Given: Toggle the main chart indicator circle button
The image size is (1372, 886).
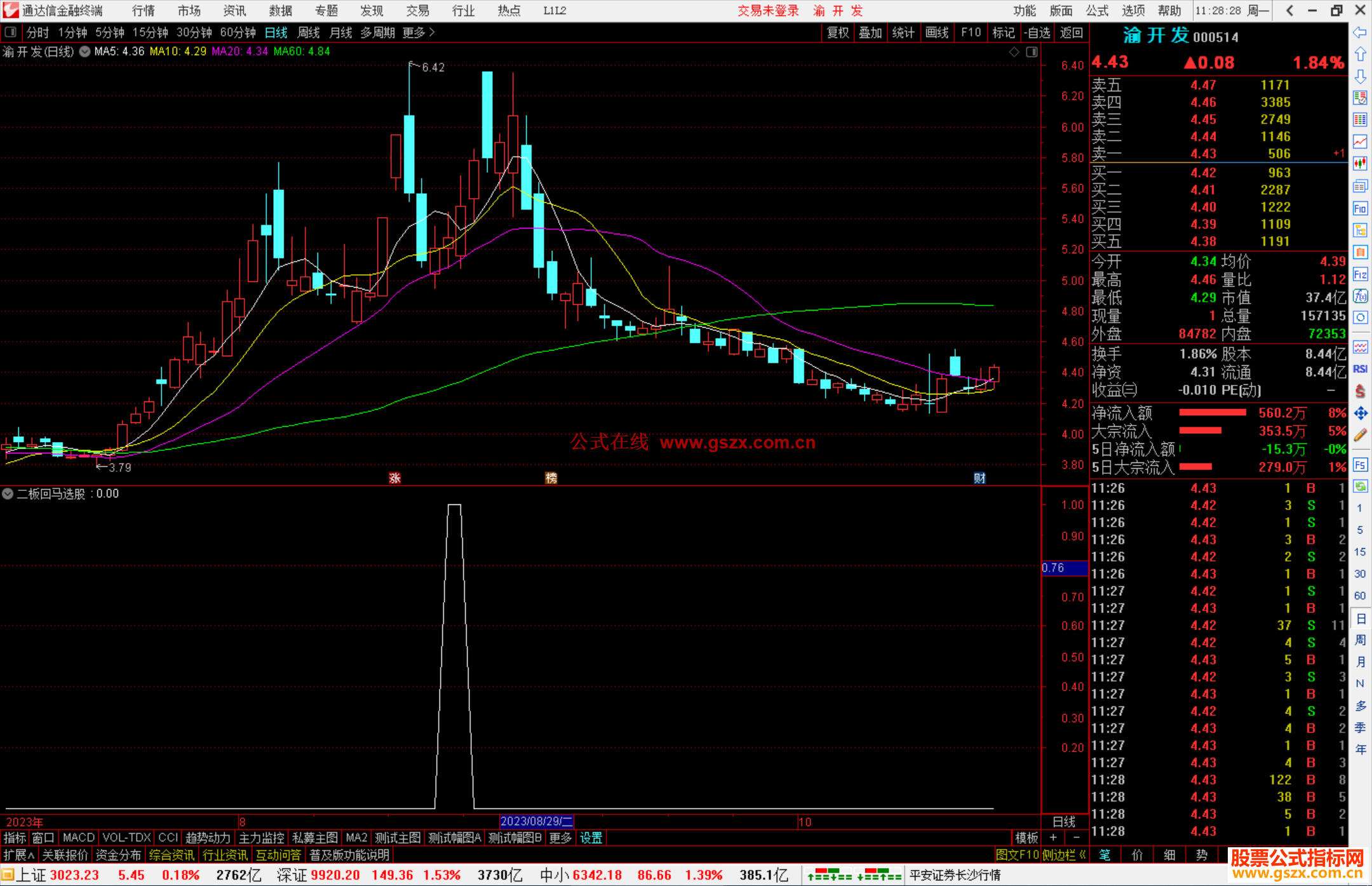Looking at the screenshot, I should coord(84,51).
